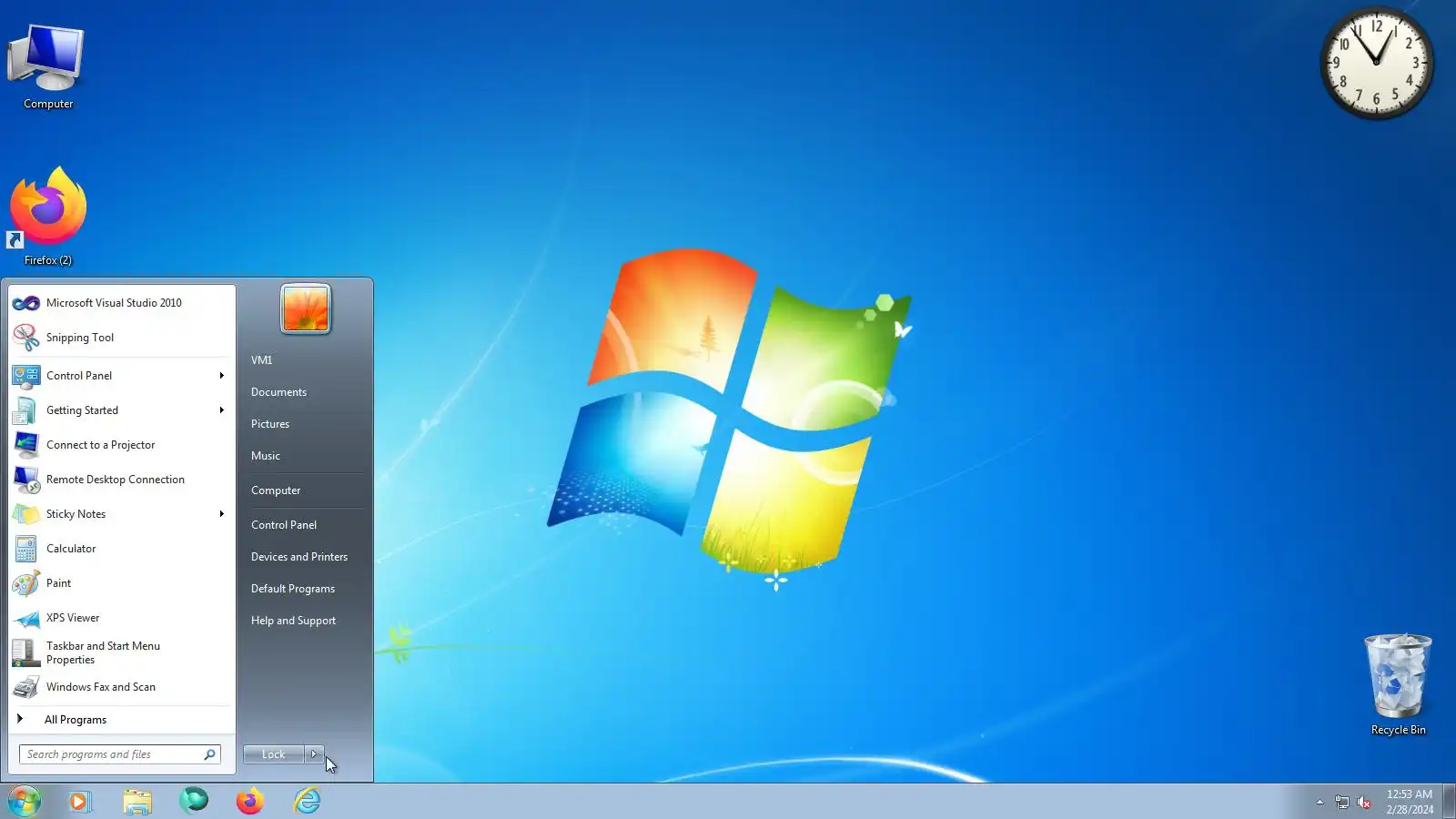The image size is (1456, 819).
Task: Click the XPS Viewer icon
Action: click(26, 619)
